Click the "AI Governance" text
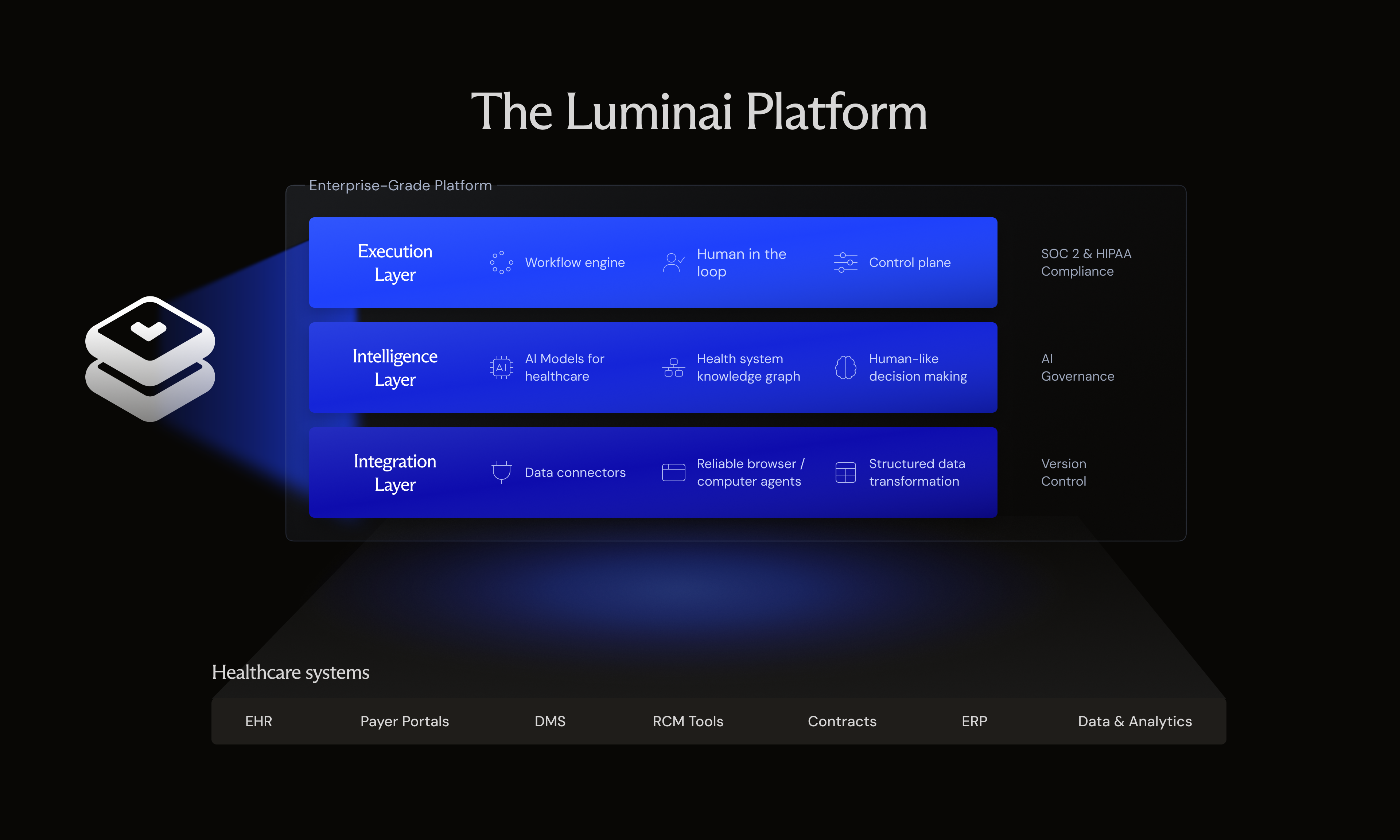The width and height of the screenshot is (1400, 840). pyautogui.click(x=1077, y=367)
